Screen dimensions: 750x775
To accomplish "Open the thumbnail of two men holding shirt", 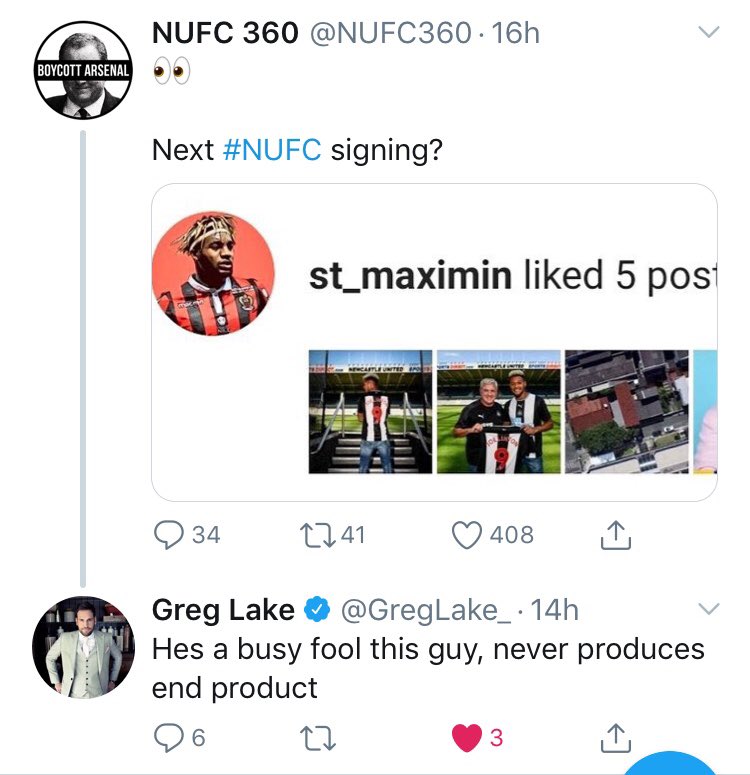I will pyautogui.click(x=499, y=412).
